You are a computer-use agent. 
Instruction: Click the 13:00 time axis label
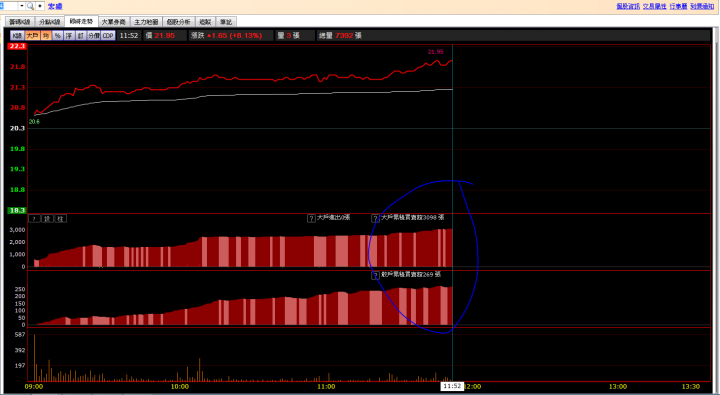[x=618, y=387]
